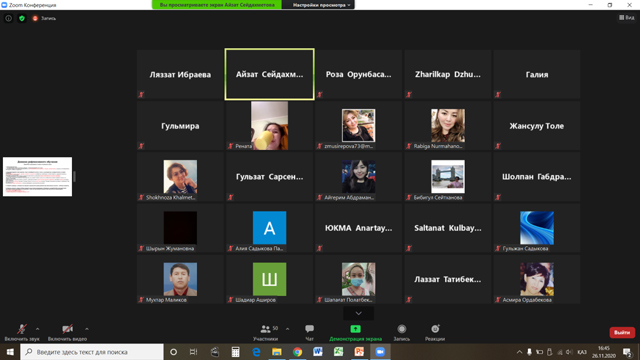
Task: Turn on camera with Включить видео
Action: [x=67, y=332]
